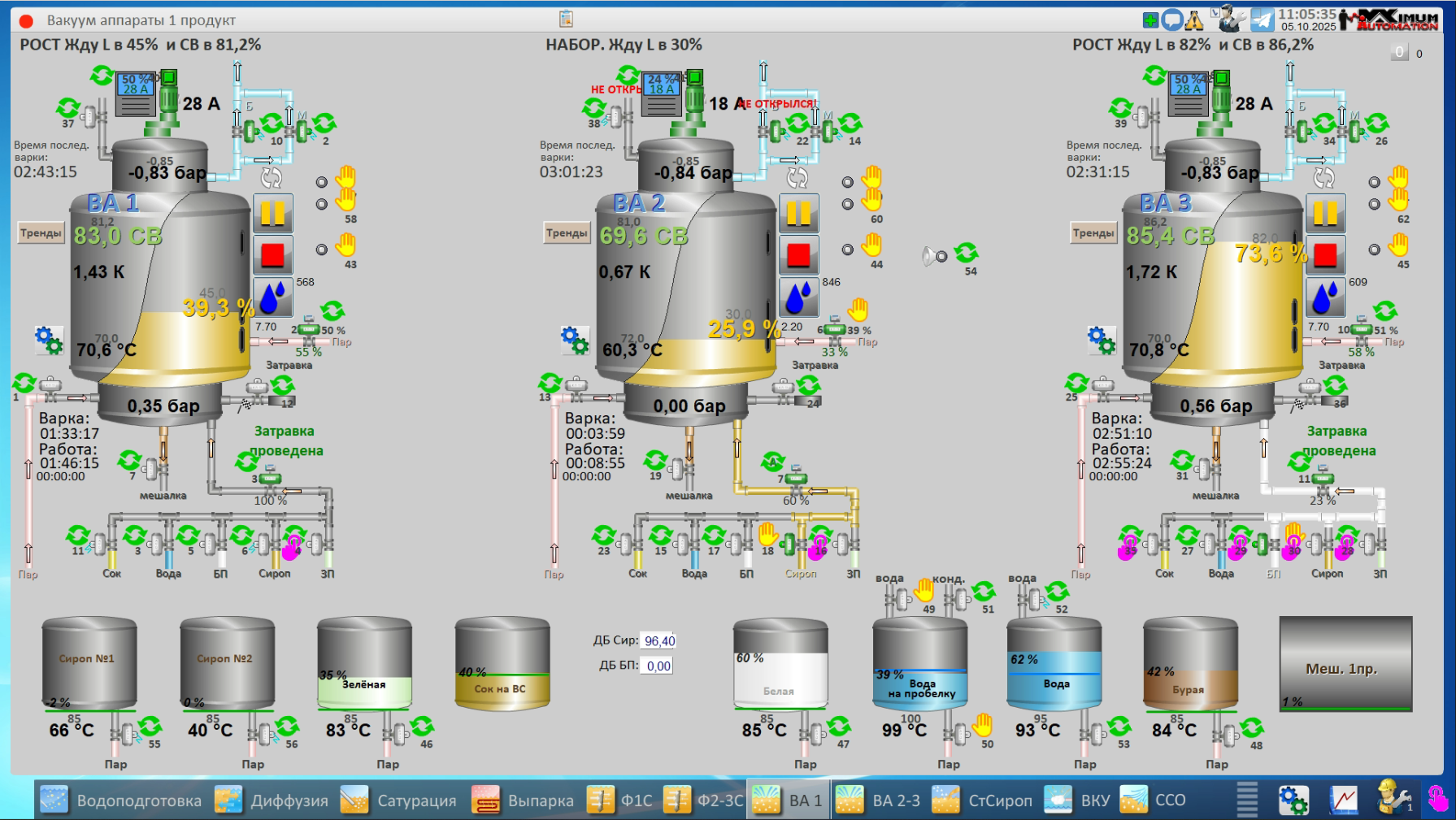Open the Диффузия section tab
This screenshot has height=820, width=1456.
(272, 800)
